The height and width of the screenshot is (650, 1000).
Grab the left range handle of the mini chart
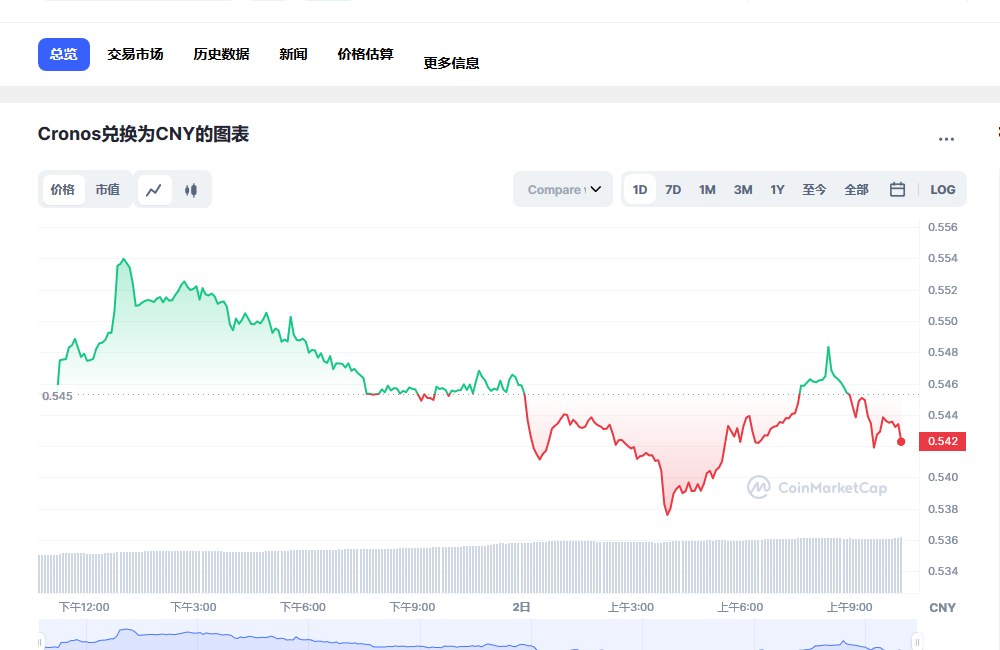pos(40,642)
